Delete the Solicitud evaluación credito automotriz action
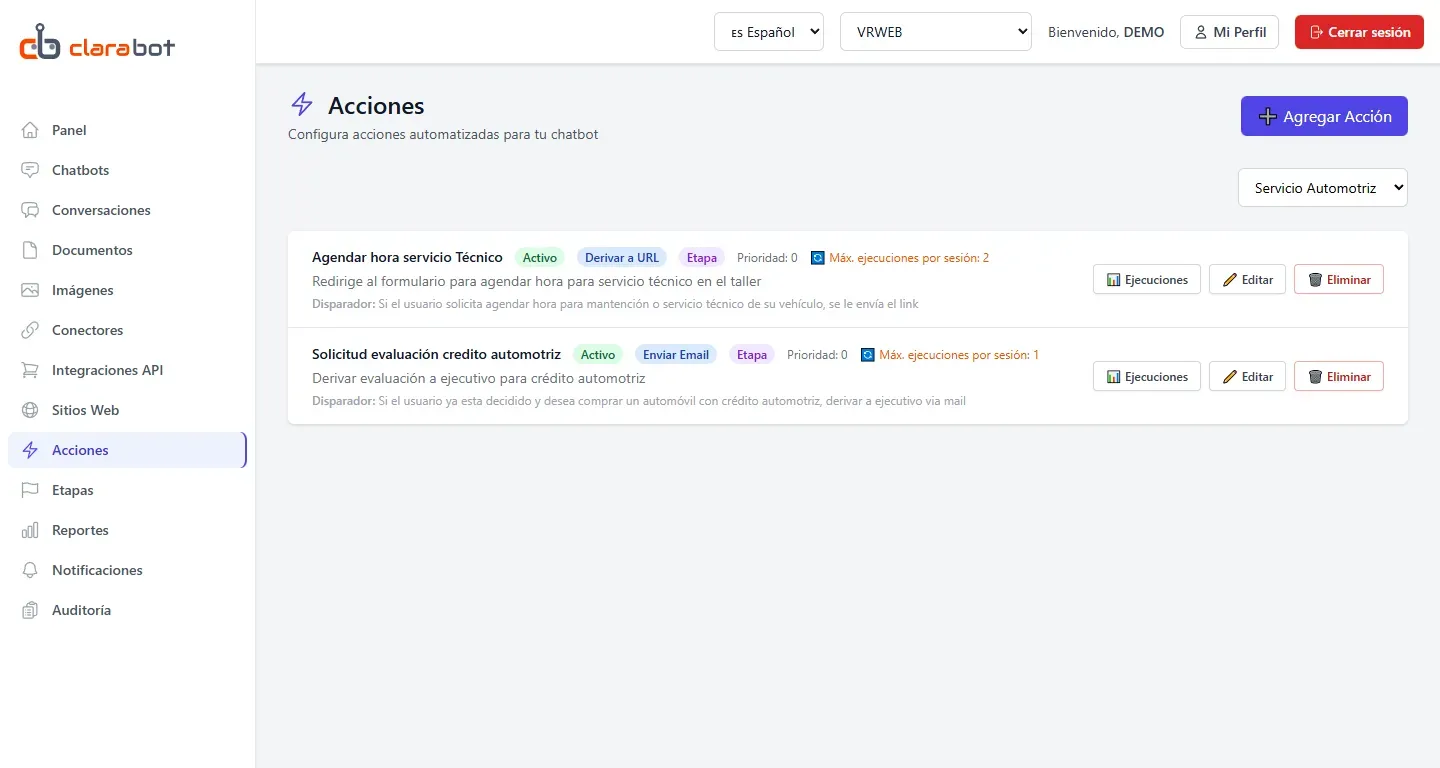 click(x=1339, y=376)
